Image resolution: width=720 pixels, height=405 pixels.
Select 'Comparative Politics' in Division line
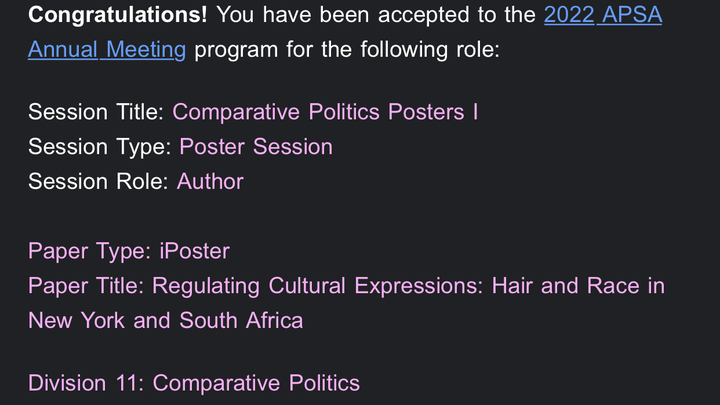[x=256, y=383]
